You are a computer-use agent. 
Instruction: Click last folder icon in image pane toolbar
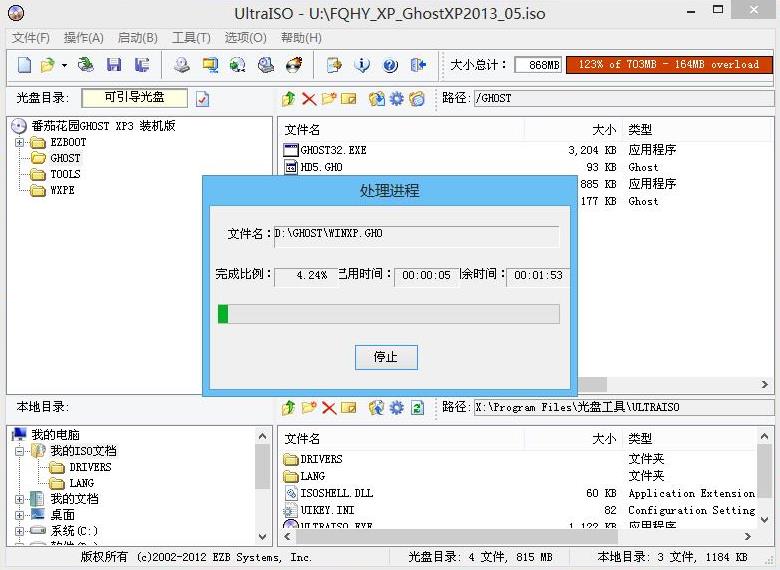click(417, 98)
